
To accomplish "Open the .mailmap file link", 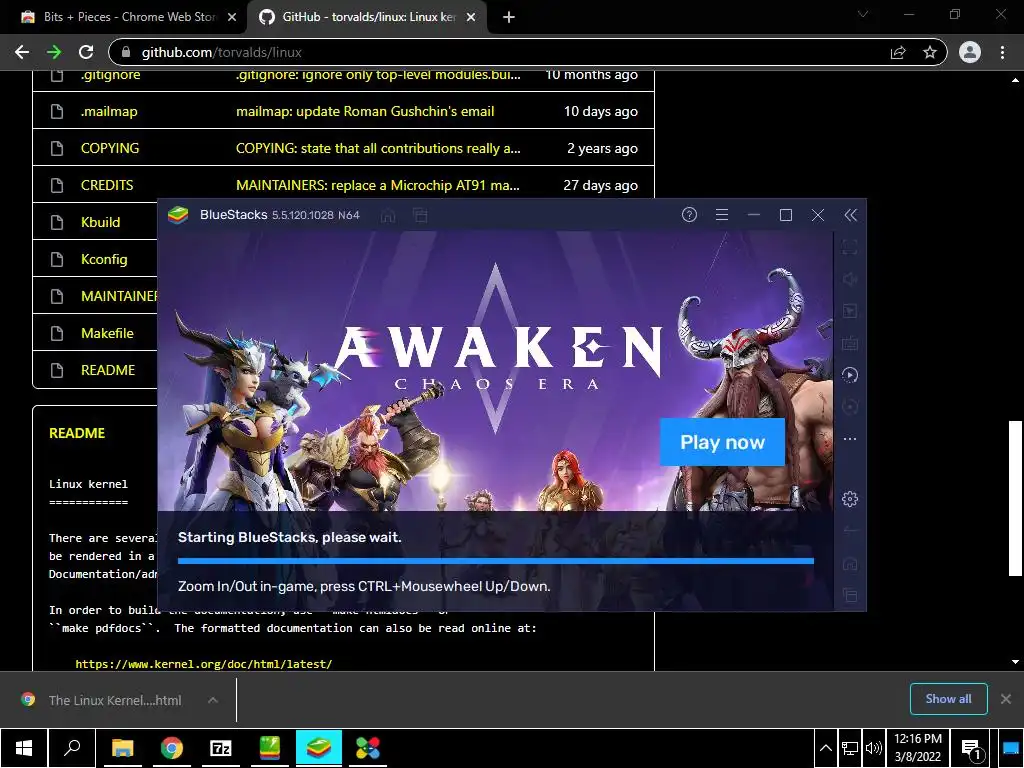I will coord(109,112).
